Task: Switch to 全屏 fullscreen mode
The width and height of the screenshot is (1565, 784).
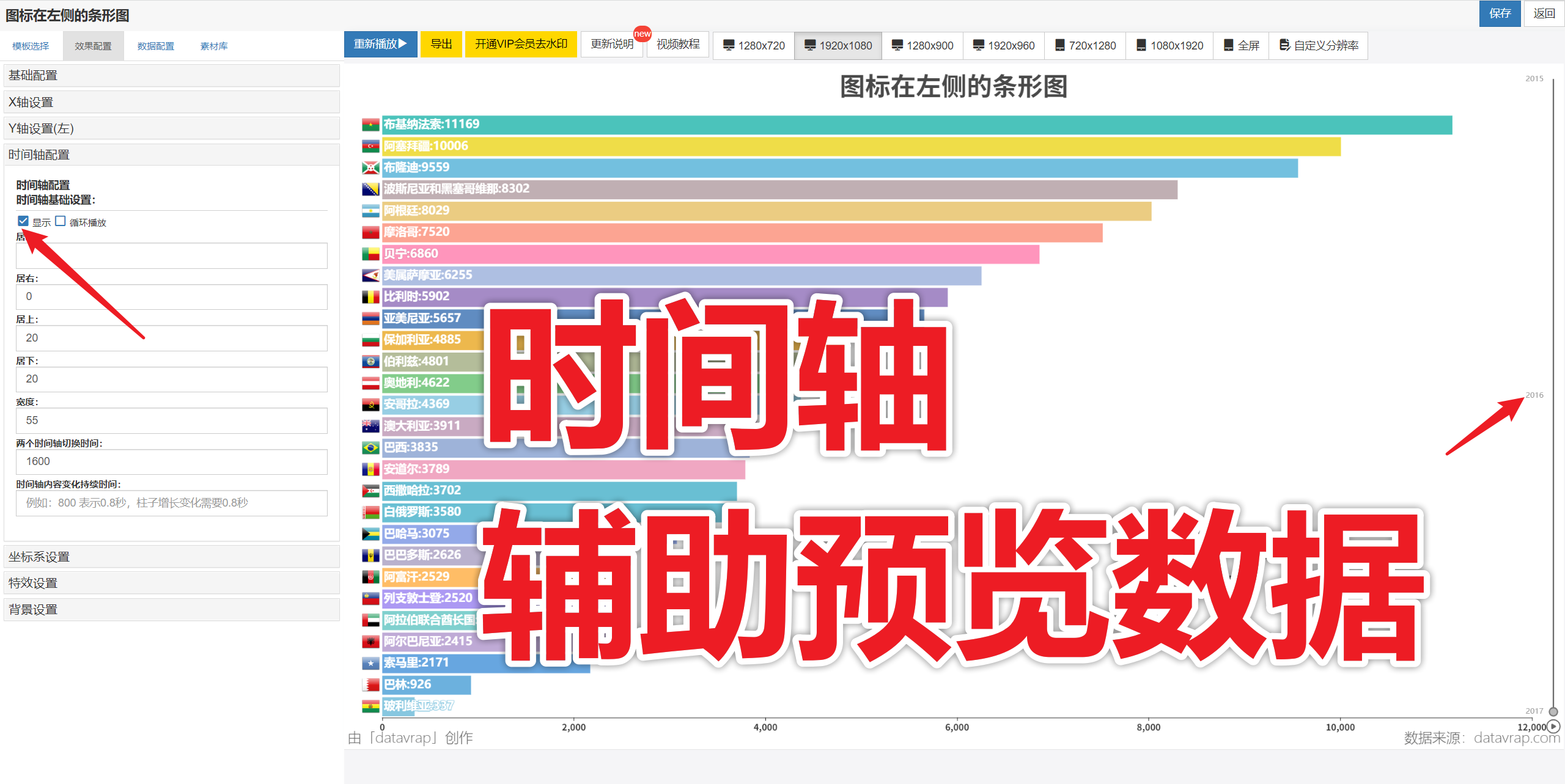Action: point(1241,46)
